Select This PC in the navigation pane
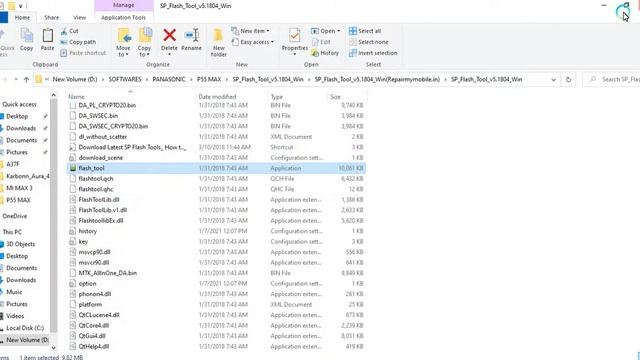Image resolution: width=640 pixels, height=360 pixels. (x=12, y=232)
